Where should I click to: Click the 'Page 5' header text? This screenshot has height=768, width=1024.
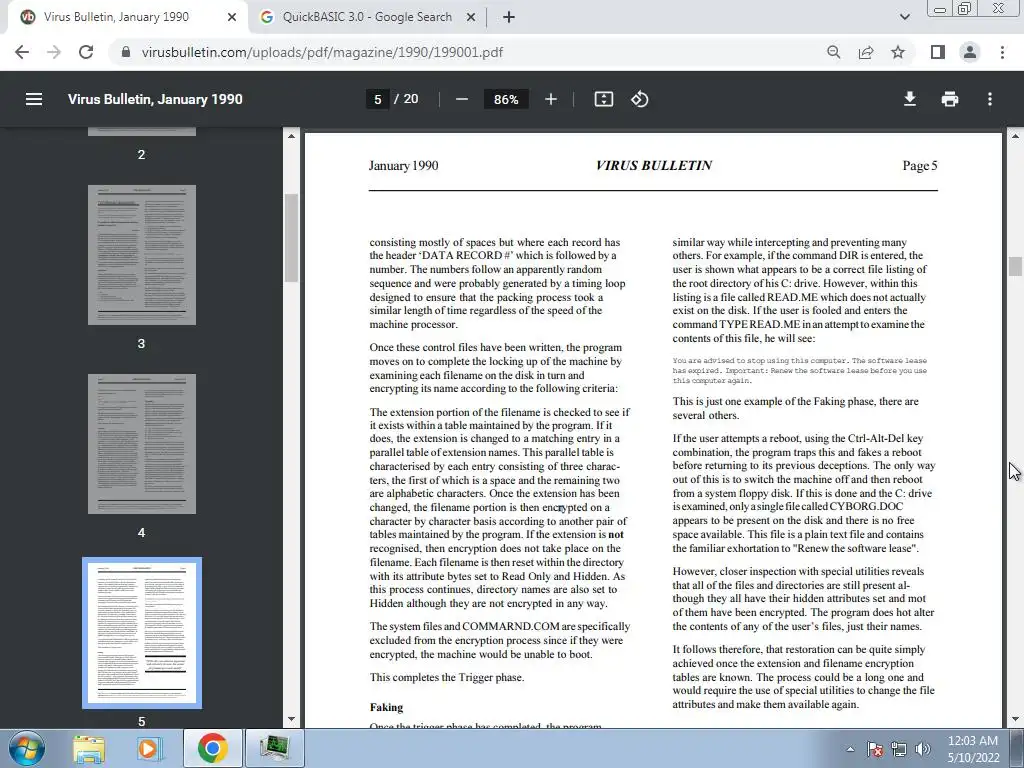pos(920,166)
